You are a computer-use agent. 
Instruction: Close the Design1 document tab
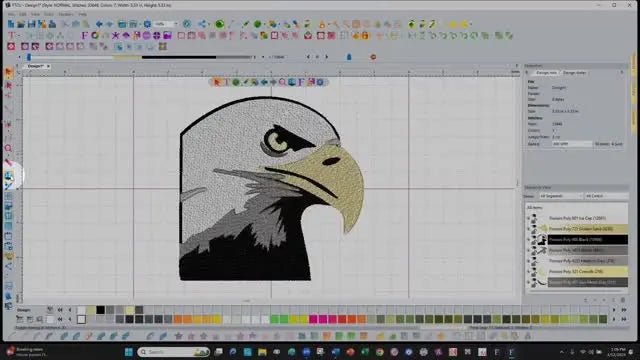[x=48, y=66]
